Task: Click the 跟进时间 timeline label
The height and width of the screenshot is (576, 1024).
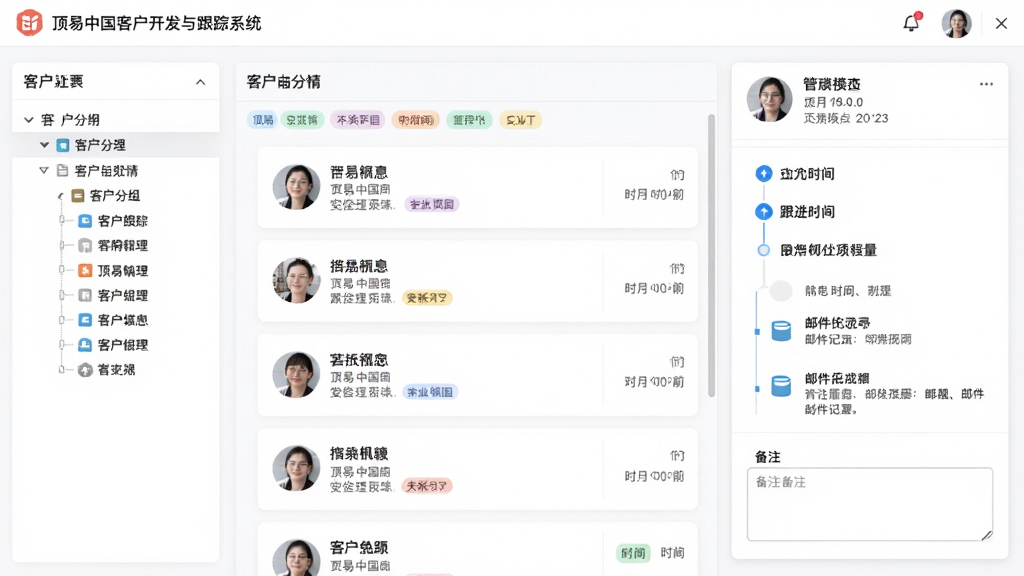Action: point(807,212)
